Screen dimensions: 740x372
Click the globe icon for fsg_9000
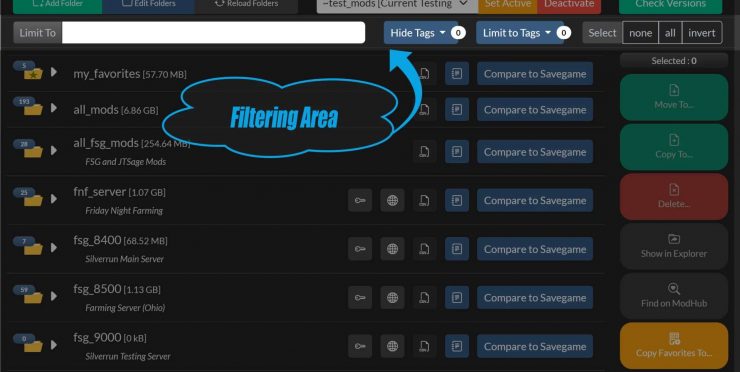(392, 346)
